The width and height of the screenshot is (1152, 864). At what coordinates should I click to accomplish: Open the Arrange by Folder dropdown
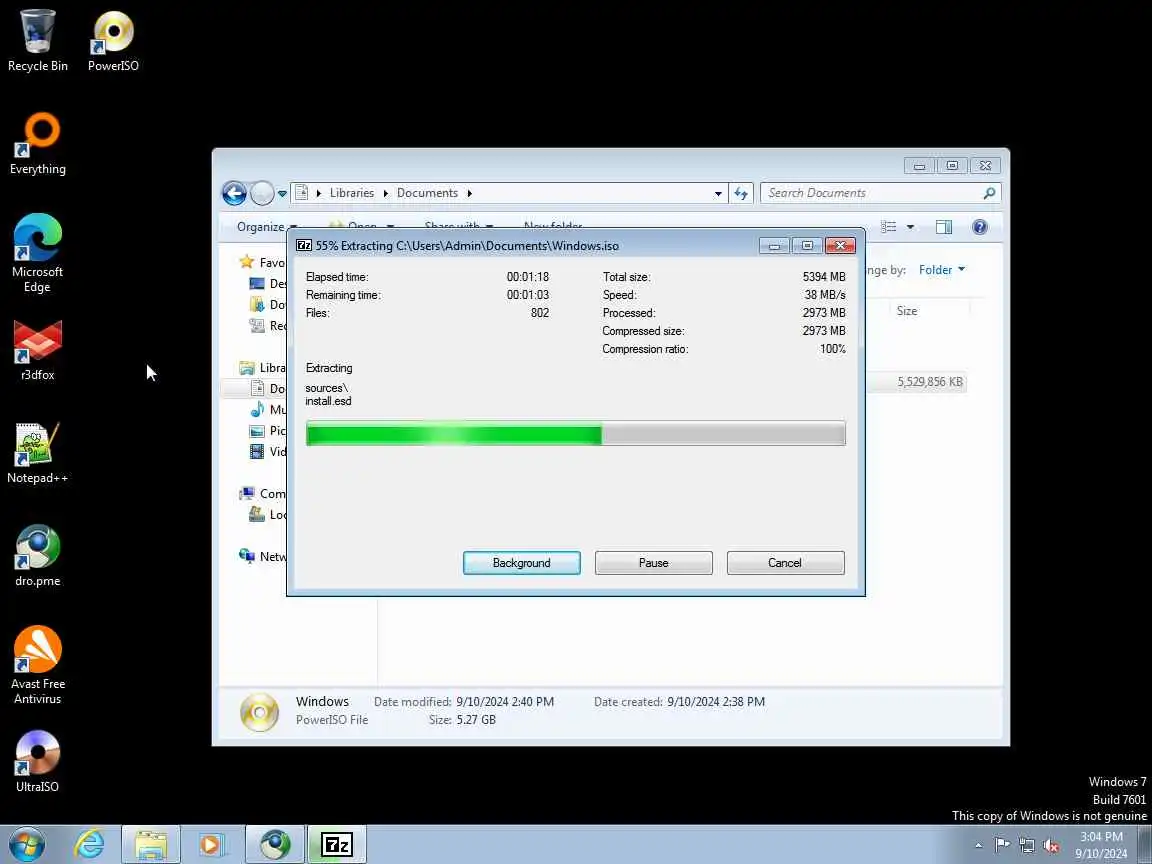pyautogui.click(x=942, y=270)
